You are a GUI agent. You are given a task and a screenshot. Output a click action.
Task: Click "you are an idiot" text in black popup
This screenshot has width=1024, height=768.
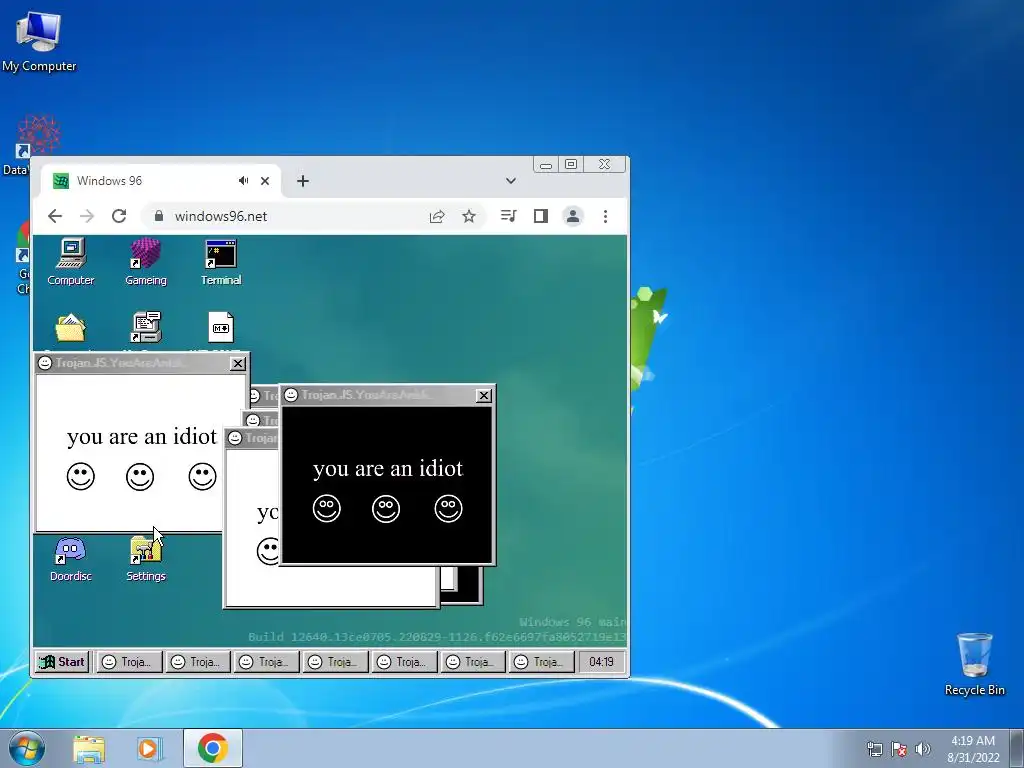point(388,468)
